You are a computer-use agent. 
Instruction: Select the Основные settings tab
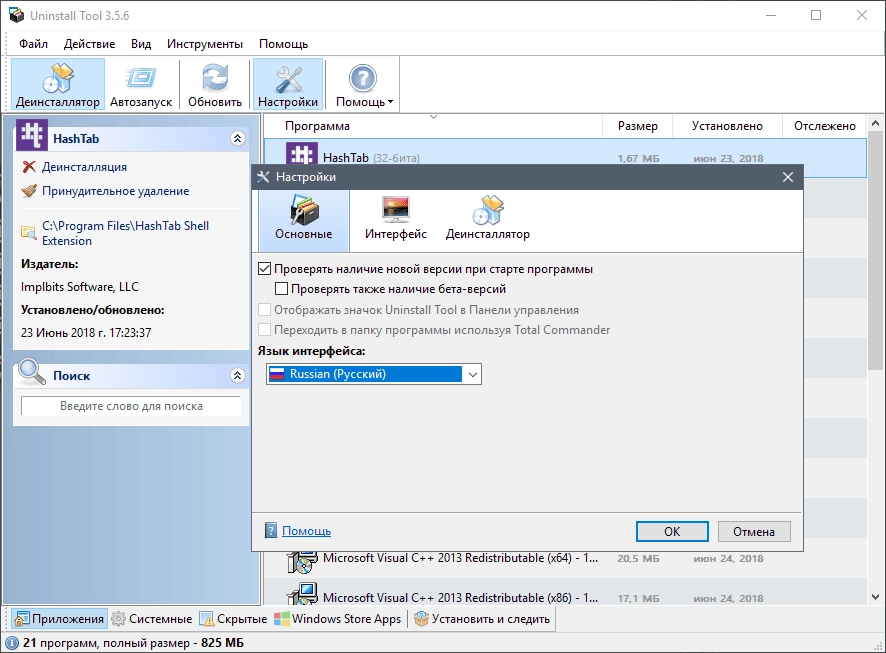(304, 220)
